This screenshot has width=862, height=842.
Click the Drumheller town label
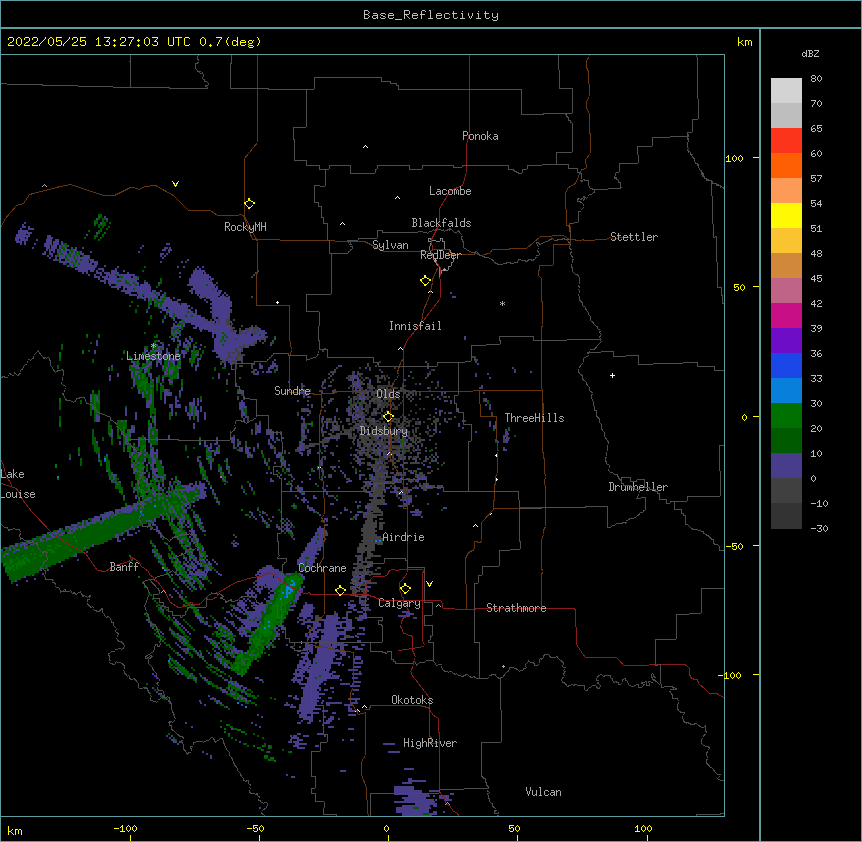click(638, 487)
